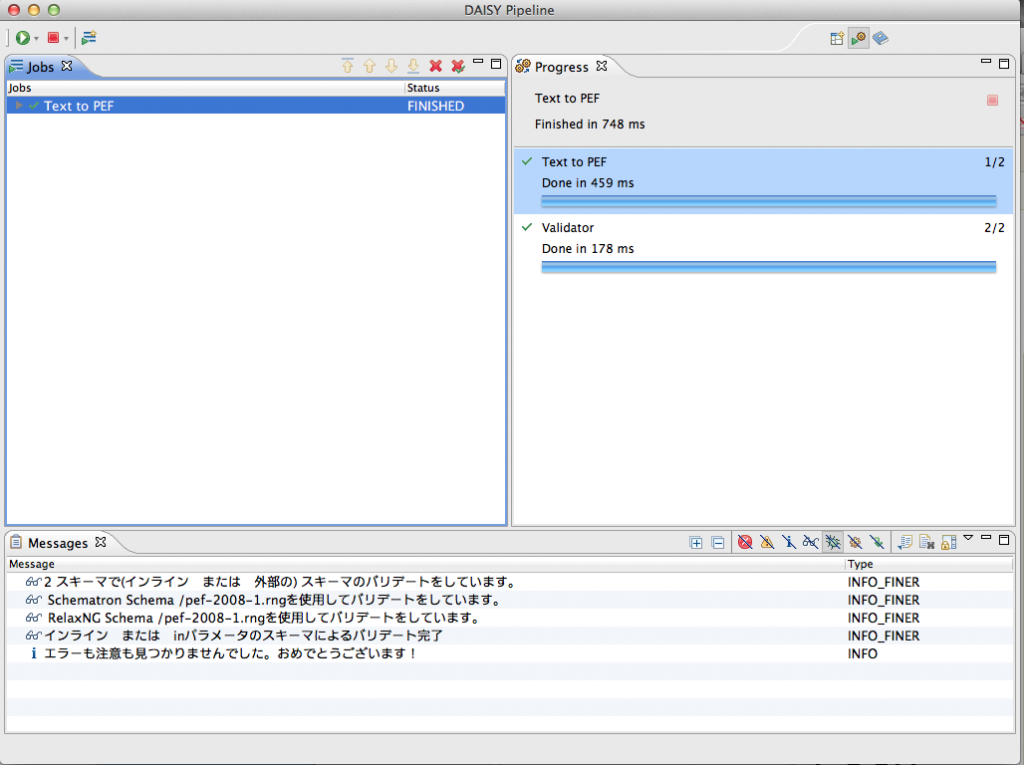Screen dimensions: 1024x765
Task: Collapse all messages icon
Action: click(718, 543)
